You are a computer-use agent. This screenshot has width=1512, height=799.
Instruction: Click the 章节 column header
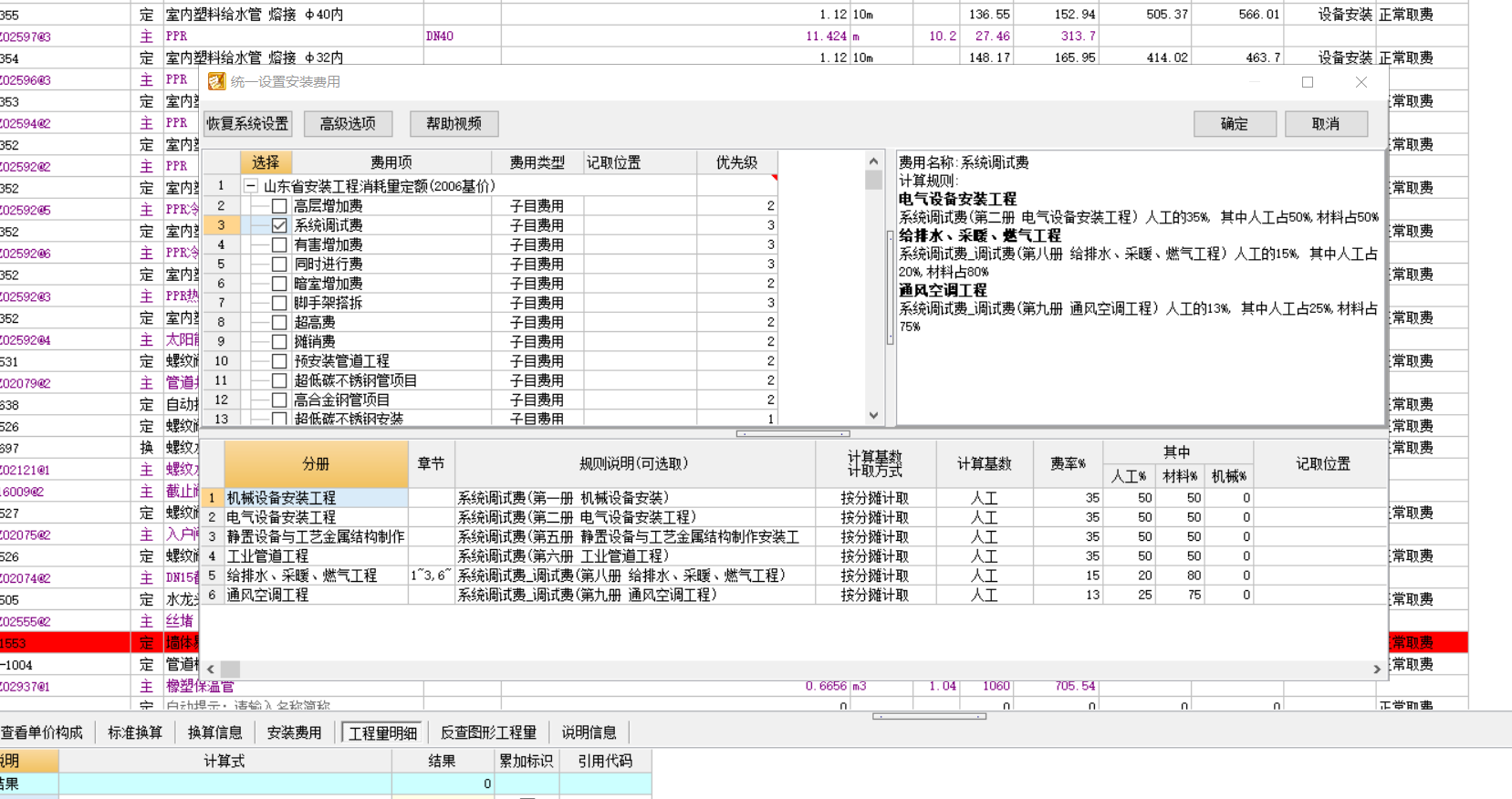[x=431, y=464]
